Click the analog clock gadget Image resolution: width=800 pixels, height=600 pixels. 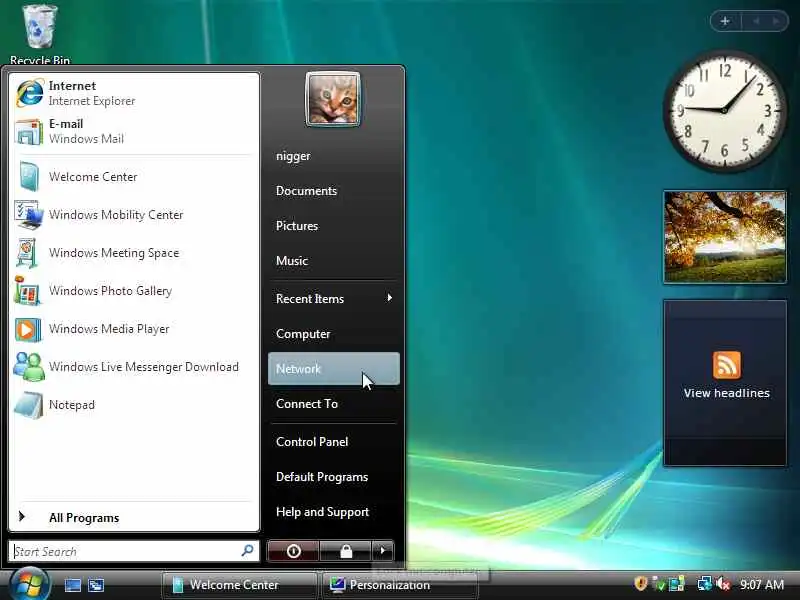tap(724, 111)
